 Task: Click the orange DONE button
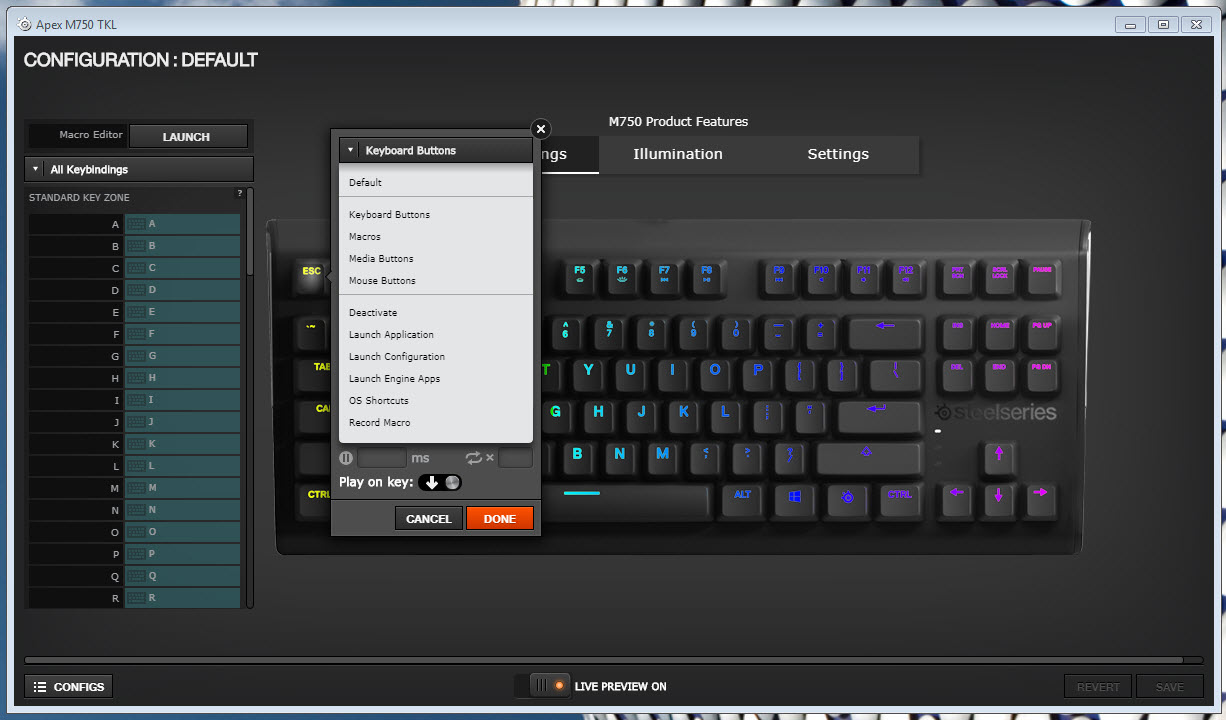pos(500,518)
